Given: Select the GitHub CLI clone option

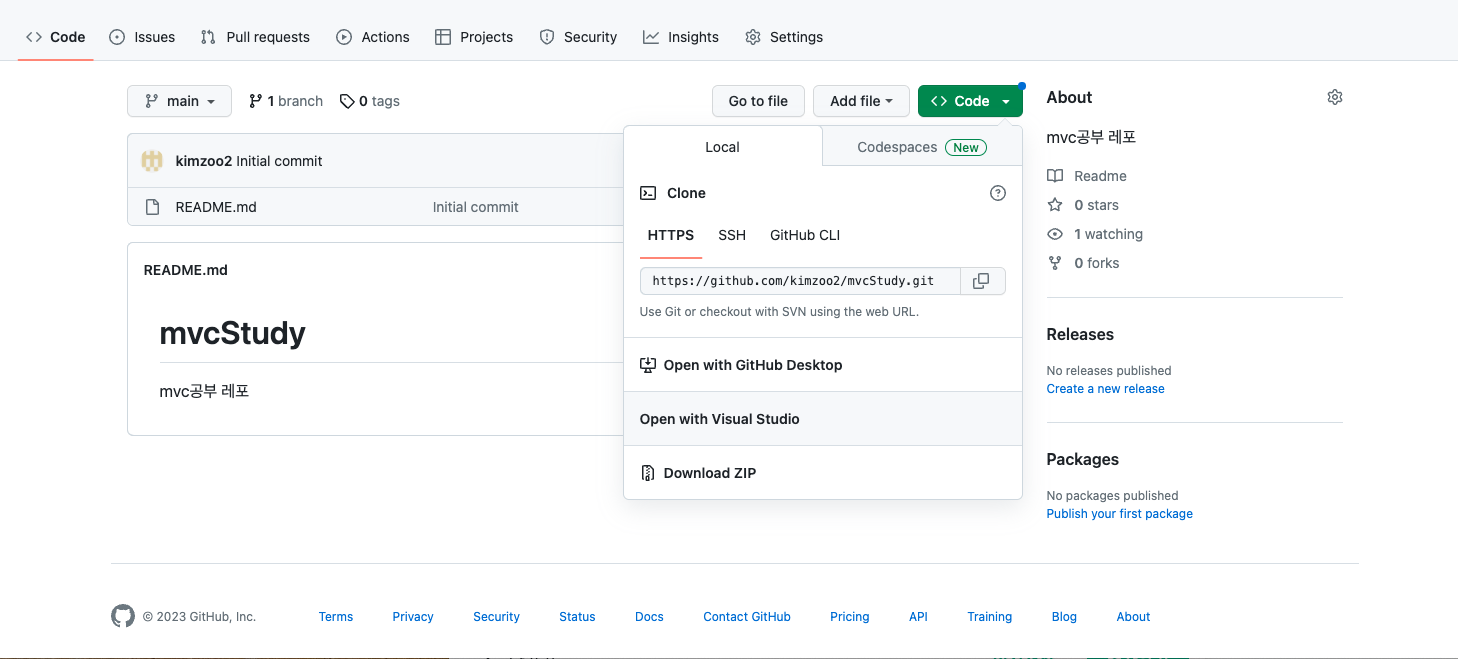Looking at the screenshot, I should pyautogui.click(x=805, y=235).
